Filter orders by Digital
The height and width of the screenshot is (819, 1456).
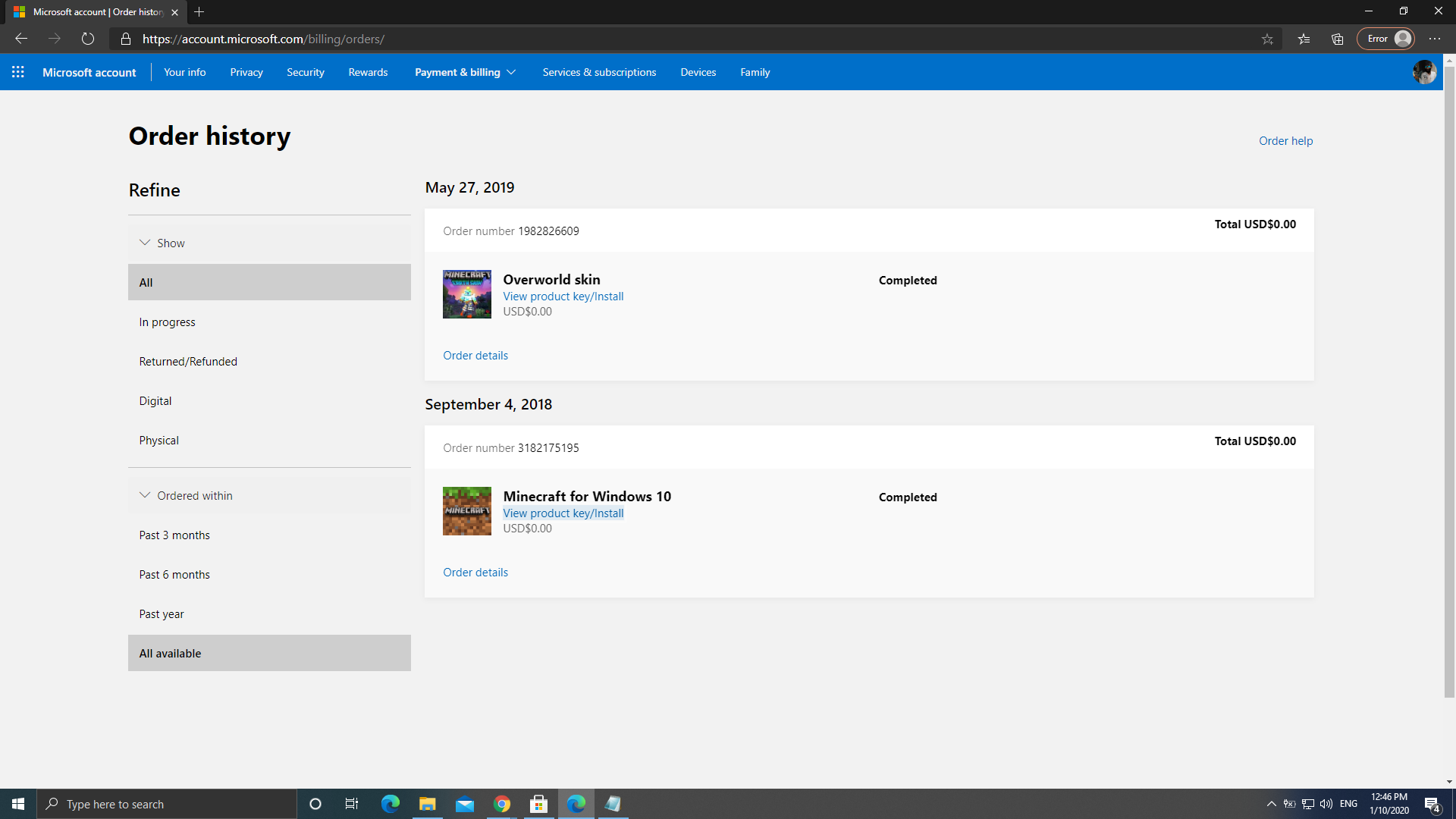[269, 400]
